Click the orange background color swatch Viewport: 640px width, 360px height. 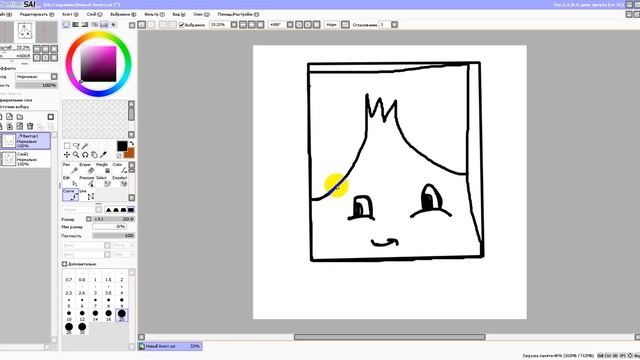129,153
